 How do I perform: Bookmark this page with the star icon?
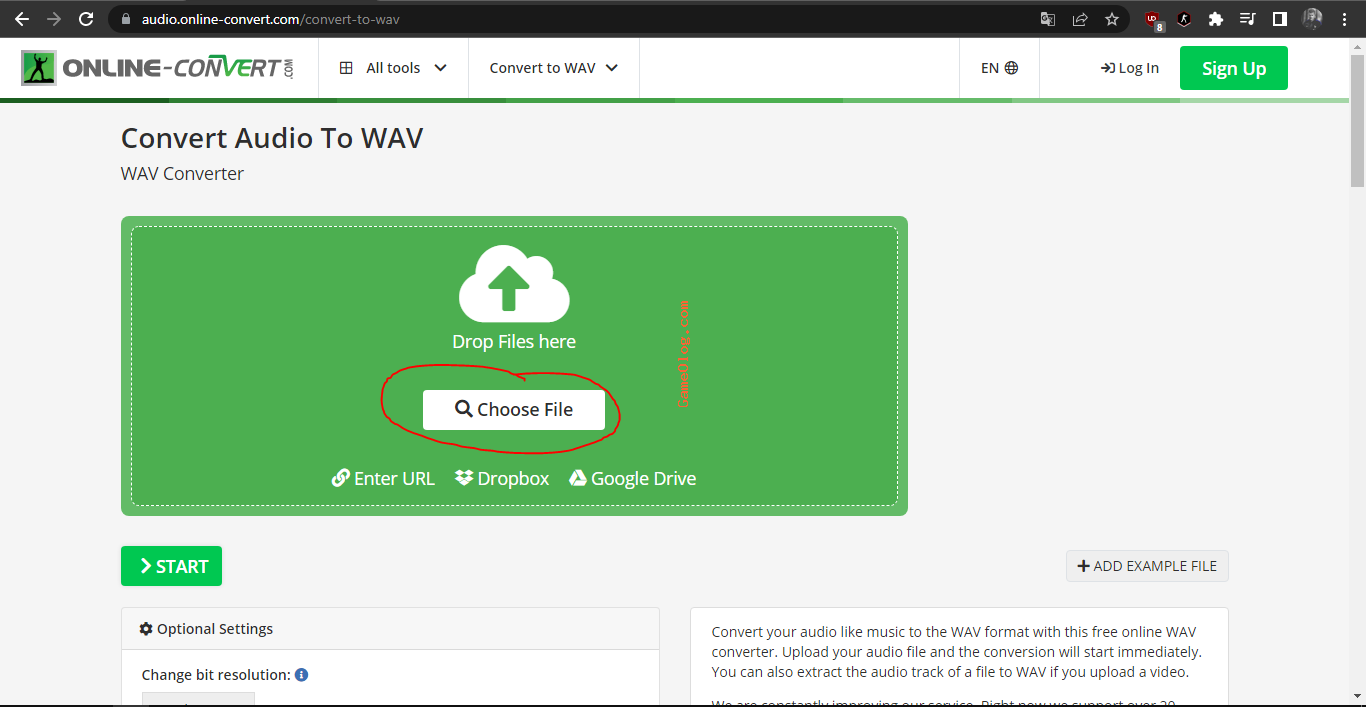coord(1111,19)
